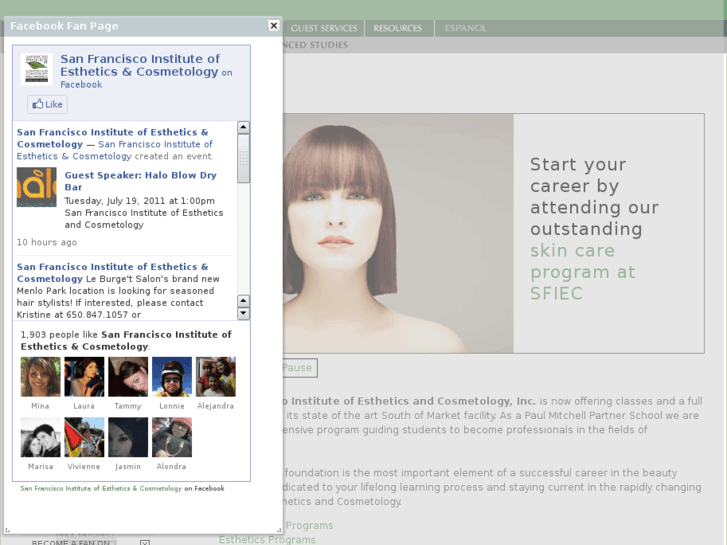Pause the slideshow

pyautogui.click(x=297, y=368)
